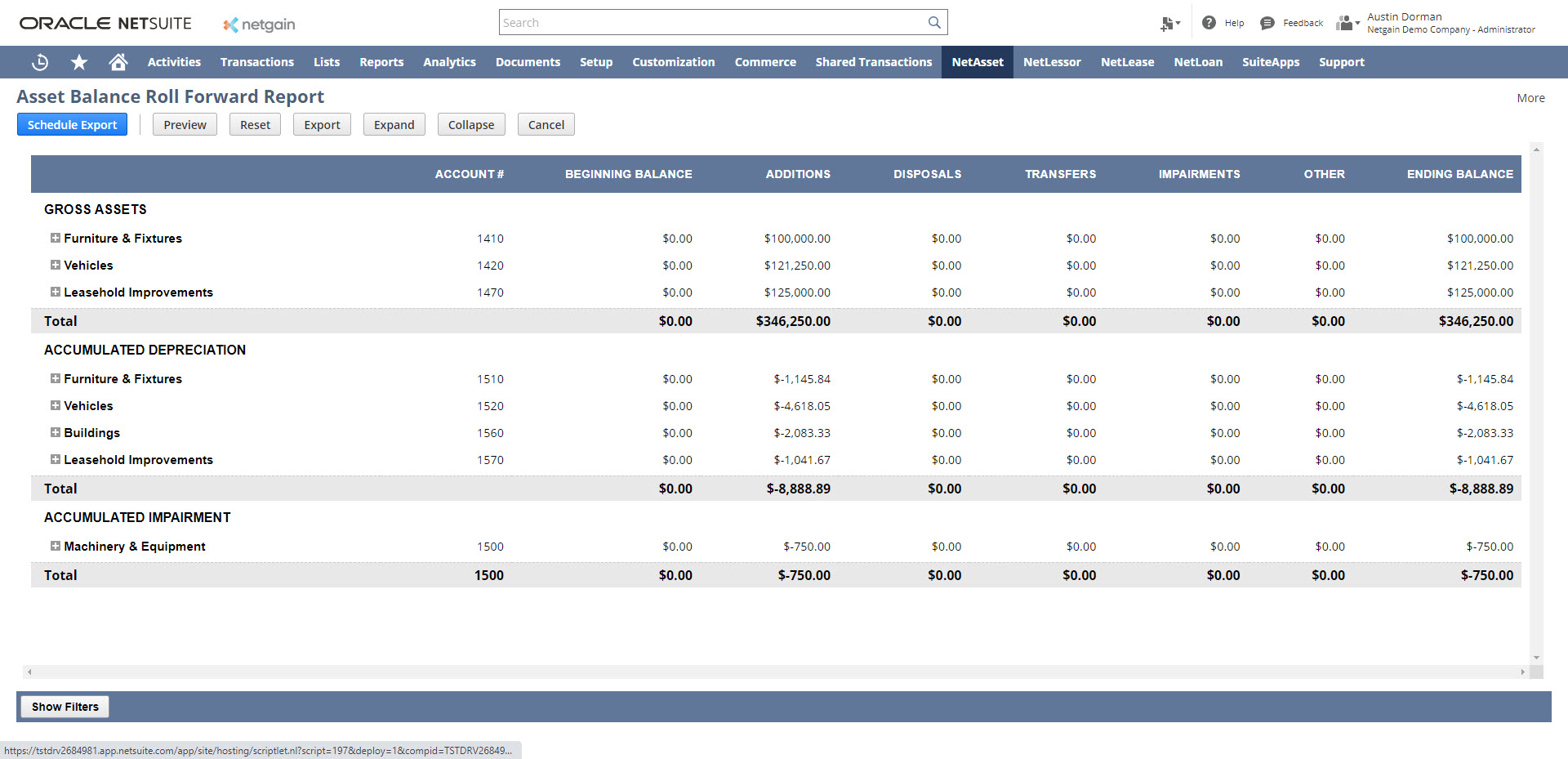Image resolution: width=1568 pixels, height=759 pixels.
Task: Expand Leasehold Improvements account 1570
Action: point(56,459)
